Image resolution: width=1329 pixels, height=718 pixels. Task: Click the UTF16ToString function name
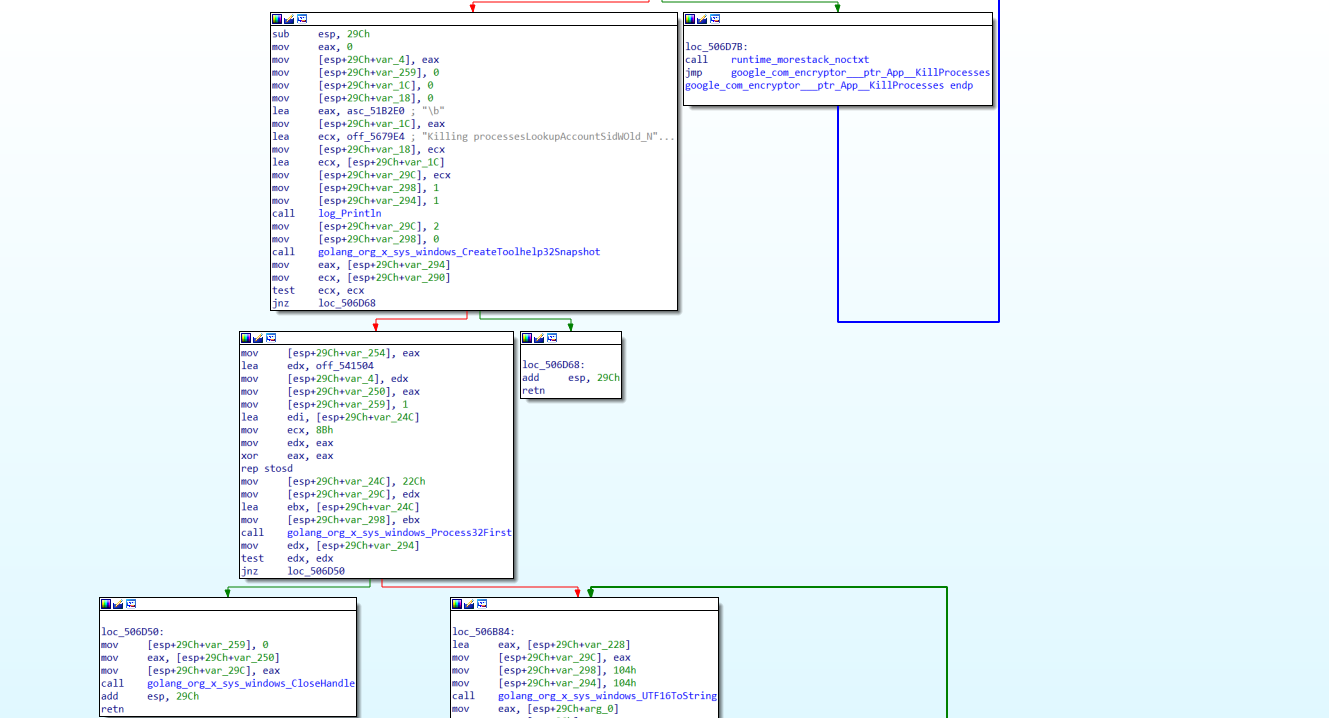[608, 696]
